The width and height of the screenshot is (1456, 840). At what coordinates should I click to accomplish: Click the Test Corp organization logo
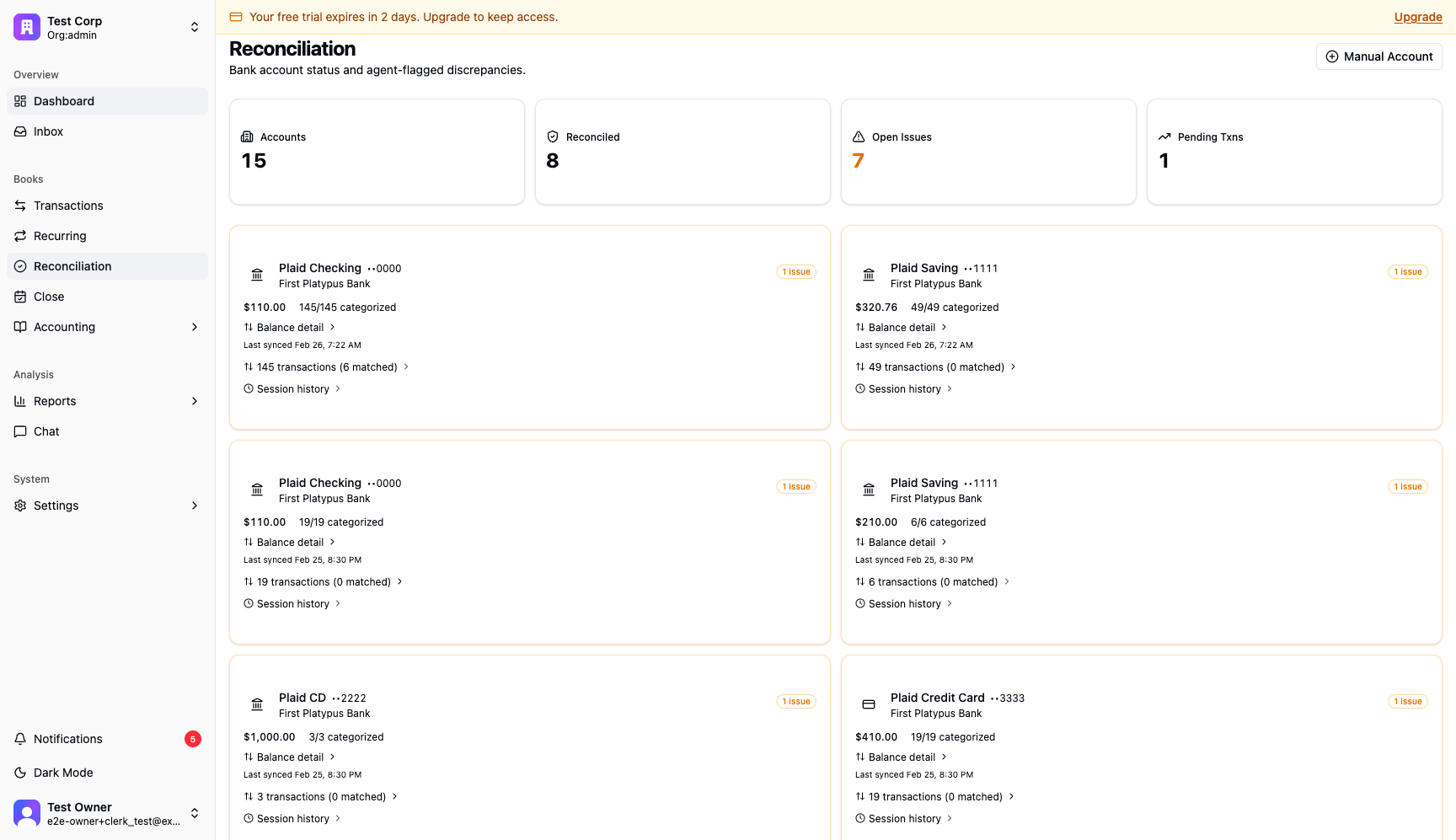(x=27, y=27)
